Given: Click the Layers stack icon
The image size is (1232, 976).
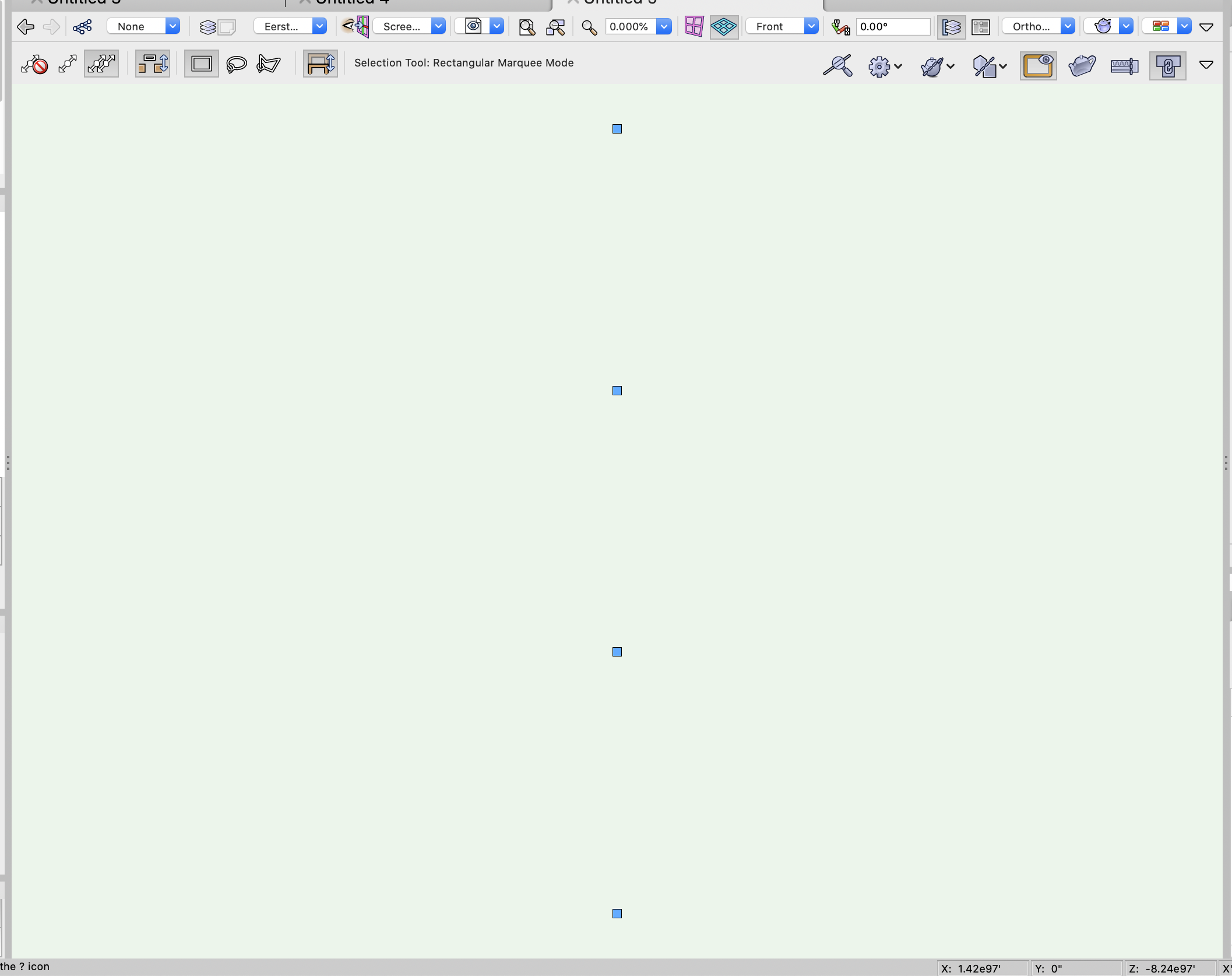Looking at the screenshot, I should click(x=208, y=27).
